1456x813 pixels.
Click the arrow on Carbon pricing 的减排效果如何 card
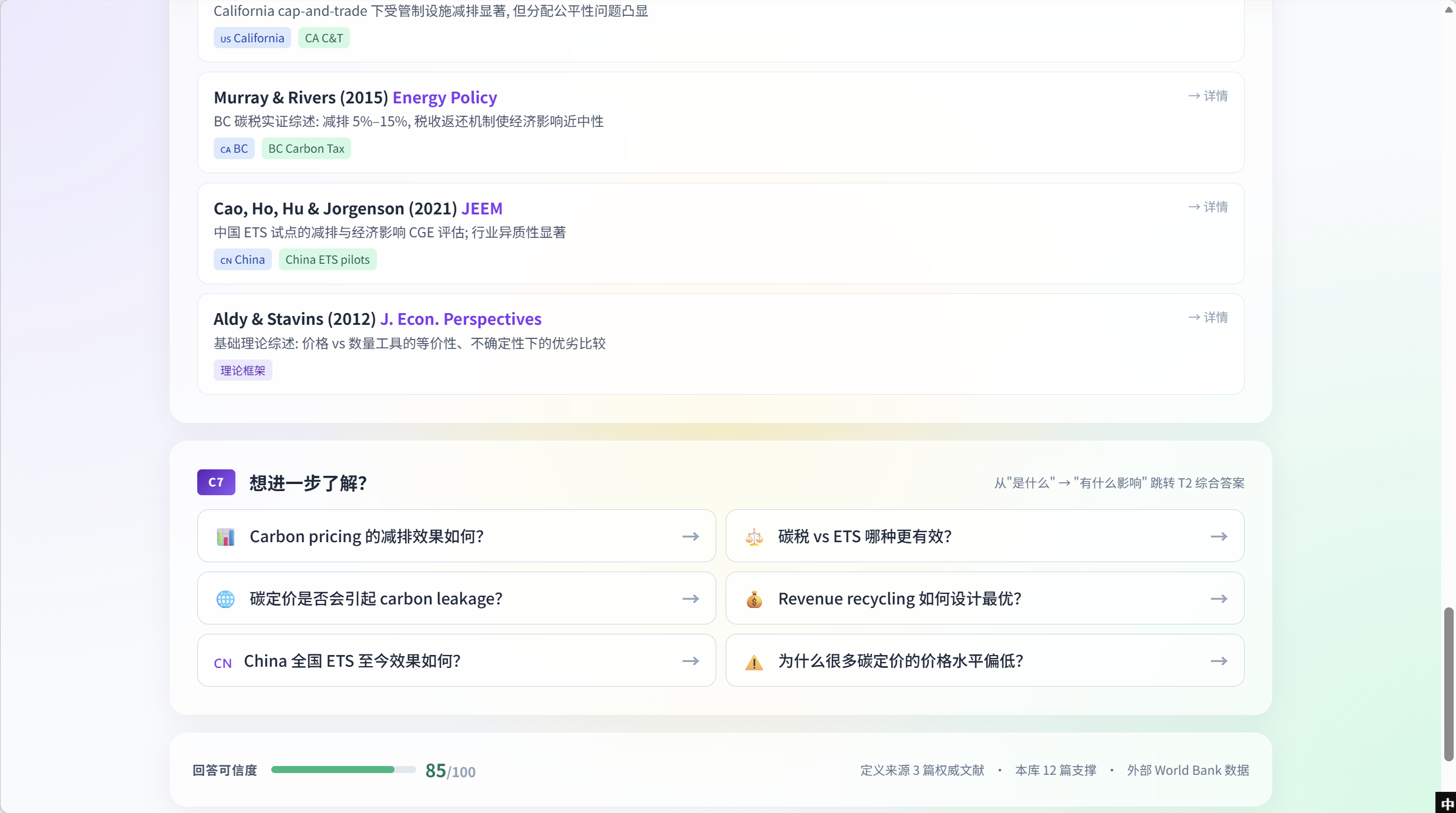[x=690, y=536]
